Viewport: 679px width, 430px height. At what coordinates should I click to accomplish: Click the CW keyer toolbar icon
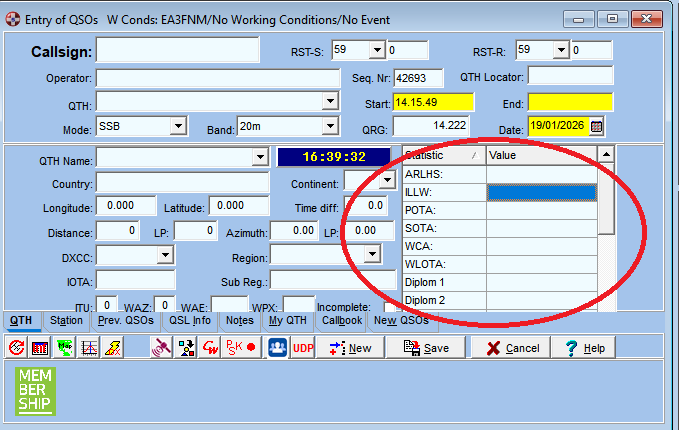click(211, 348)
